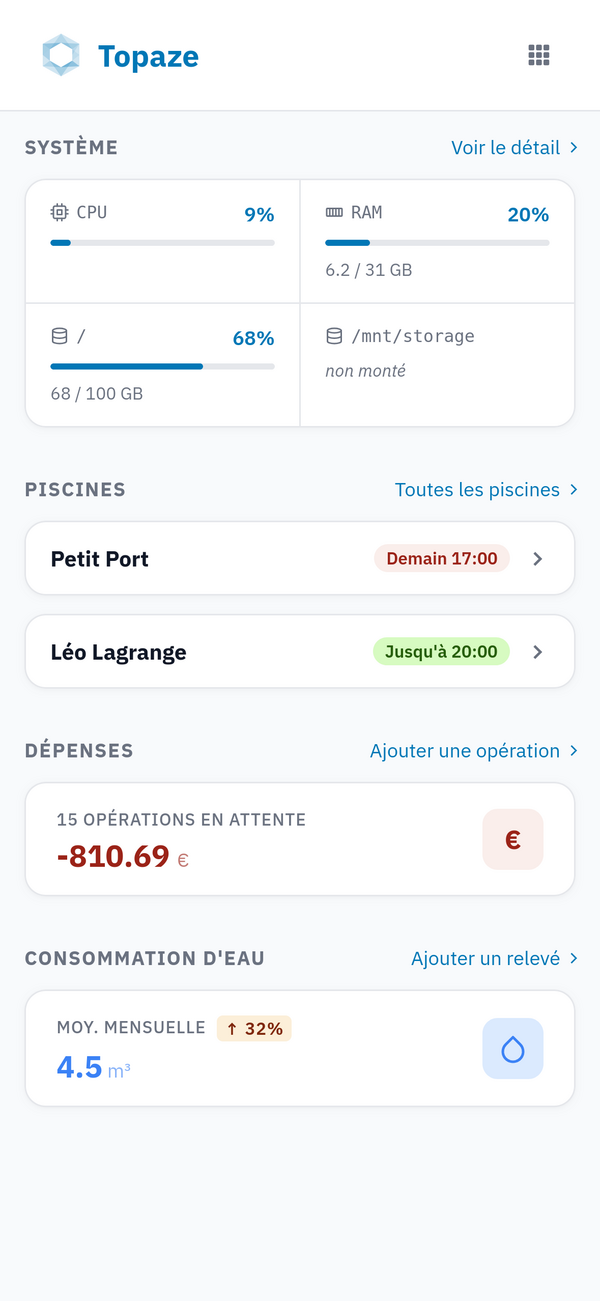This screenshot has width=600, height=1301.
Task: Click the Topaze hexagon logo icon
Action: pos(61,55)
